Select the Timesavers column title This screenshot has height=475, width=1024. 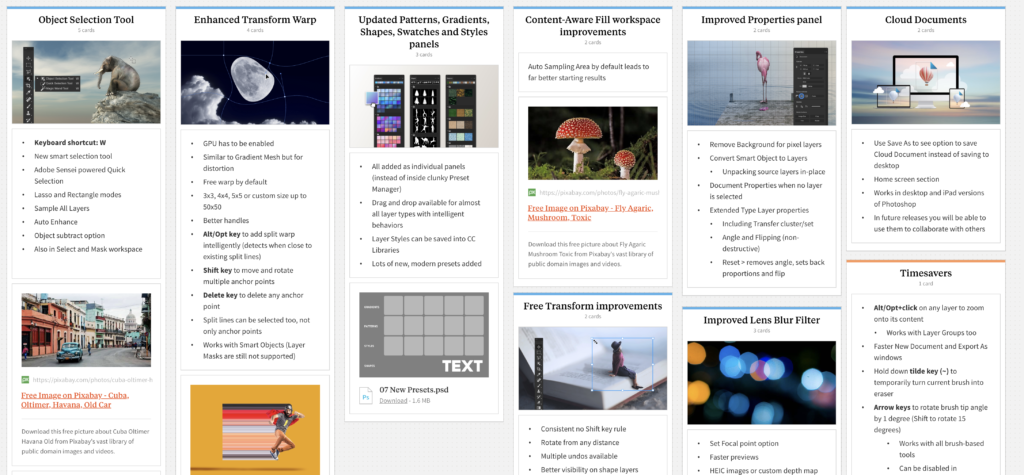coord(925,273)
